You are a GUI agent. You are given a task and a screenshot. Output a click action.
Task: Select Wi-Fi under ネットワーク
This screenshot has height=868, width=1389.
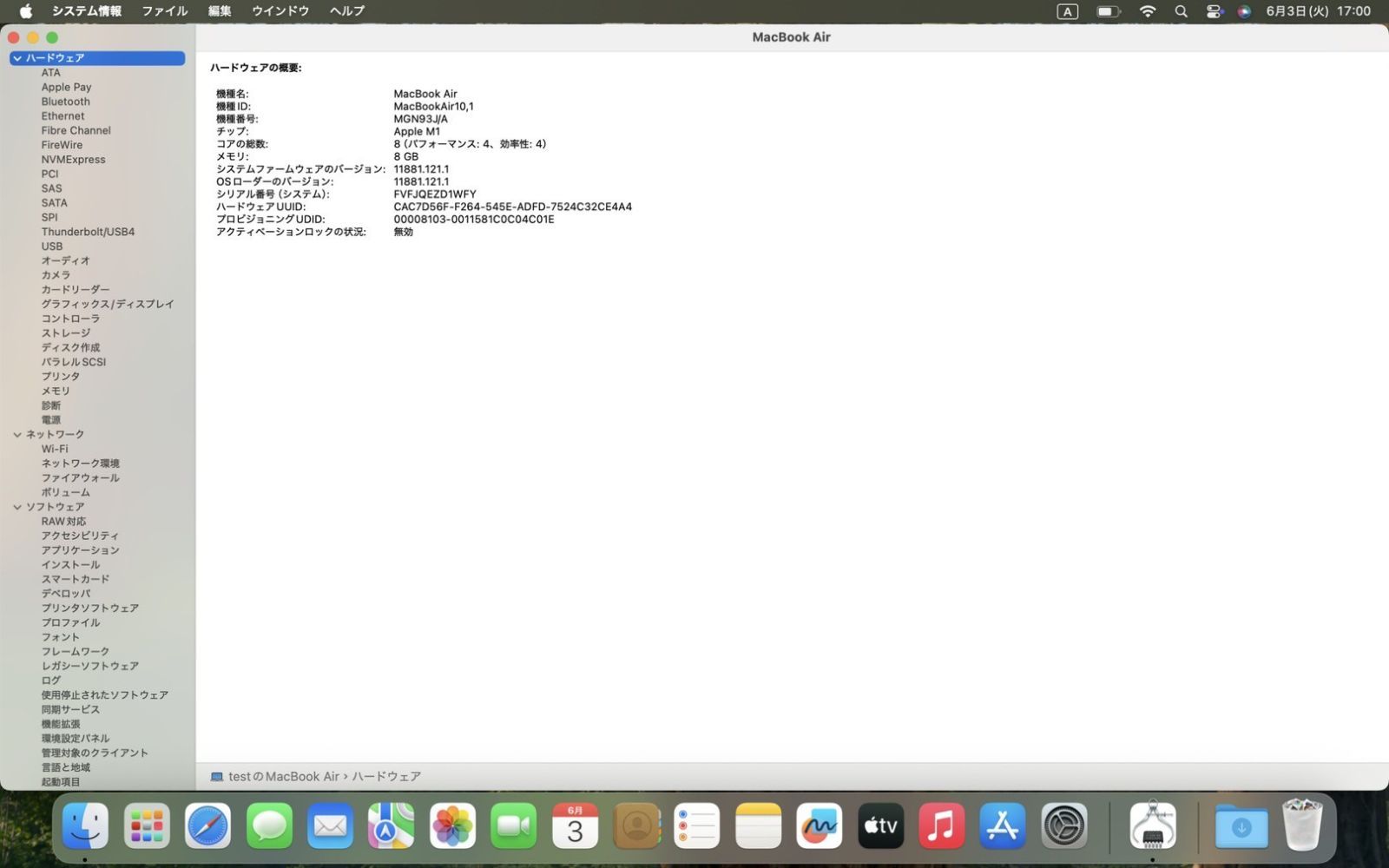pos(55,449)
